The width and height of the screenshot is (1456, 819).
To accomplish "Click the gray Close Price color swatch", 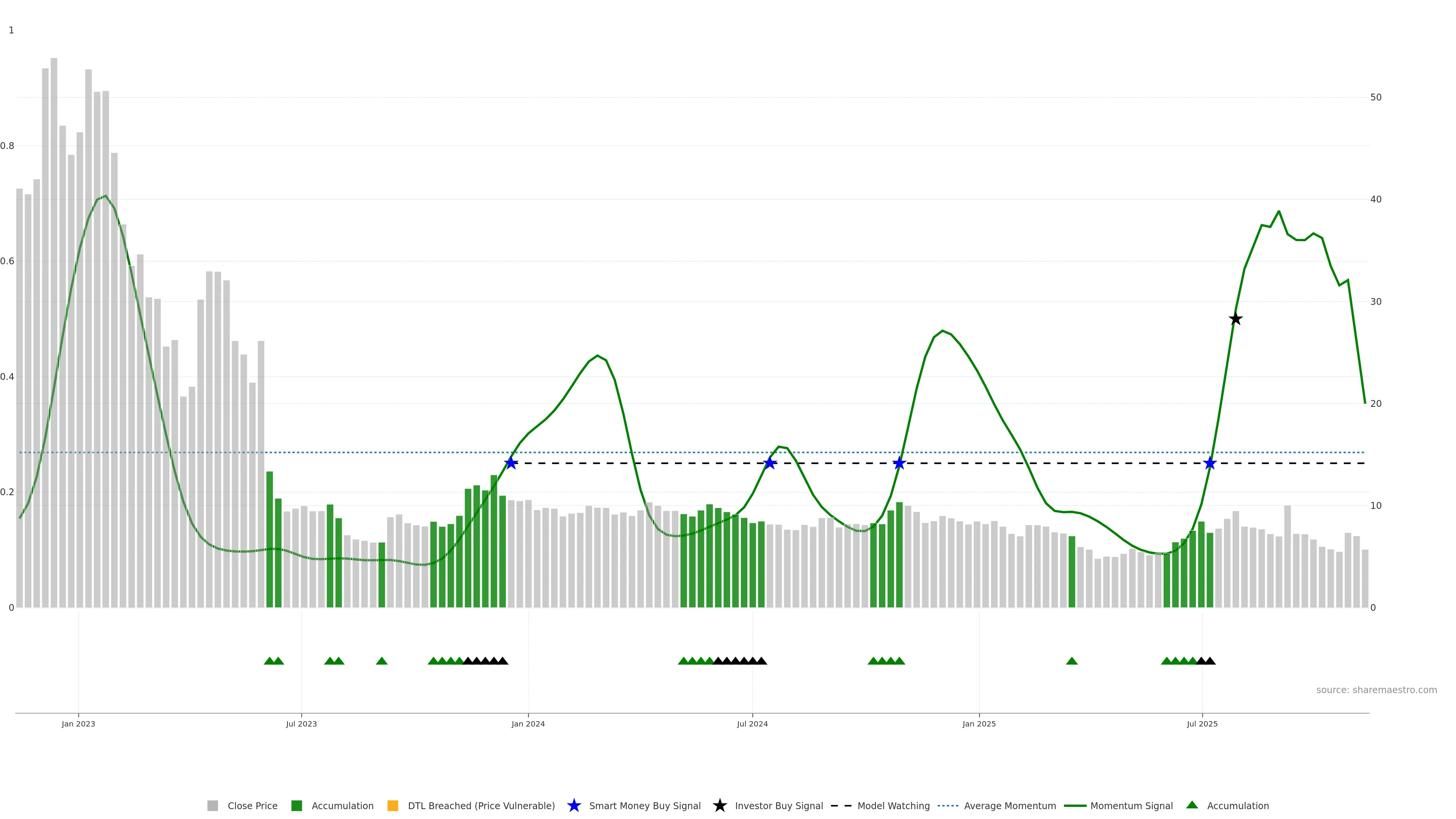I will pos(212,805).
